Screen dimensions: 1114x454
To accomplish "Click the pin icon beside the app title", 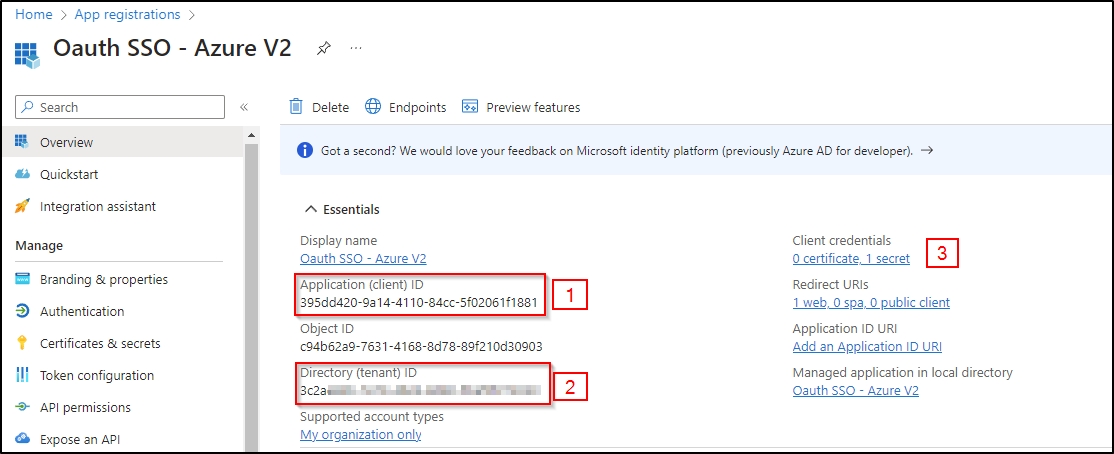I will 323,48.
